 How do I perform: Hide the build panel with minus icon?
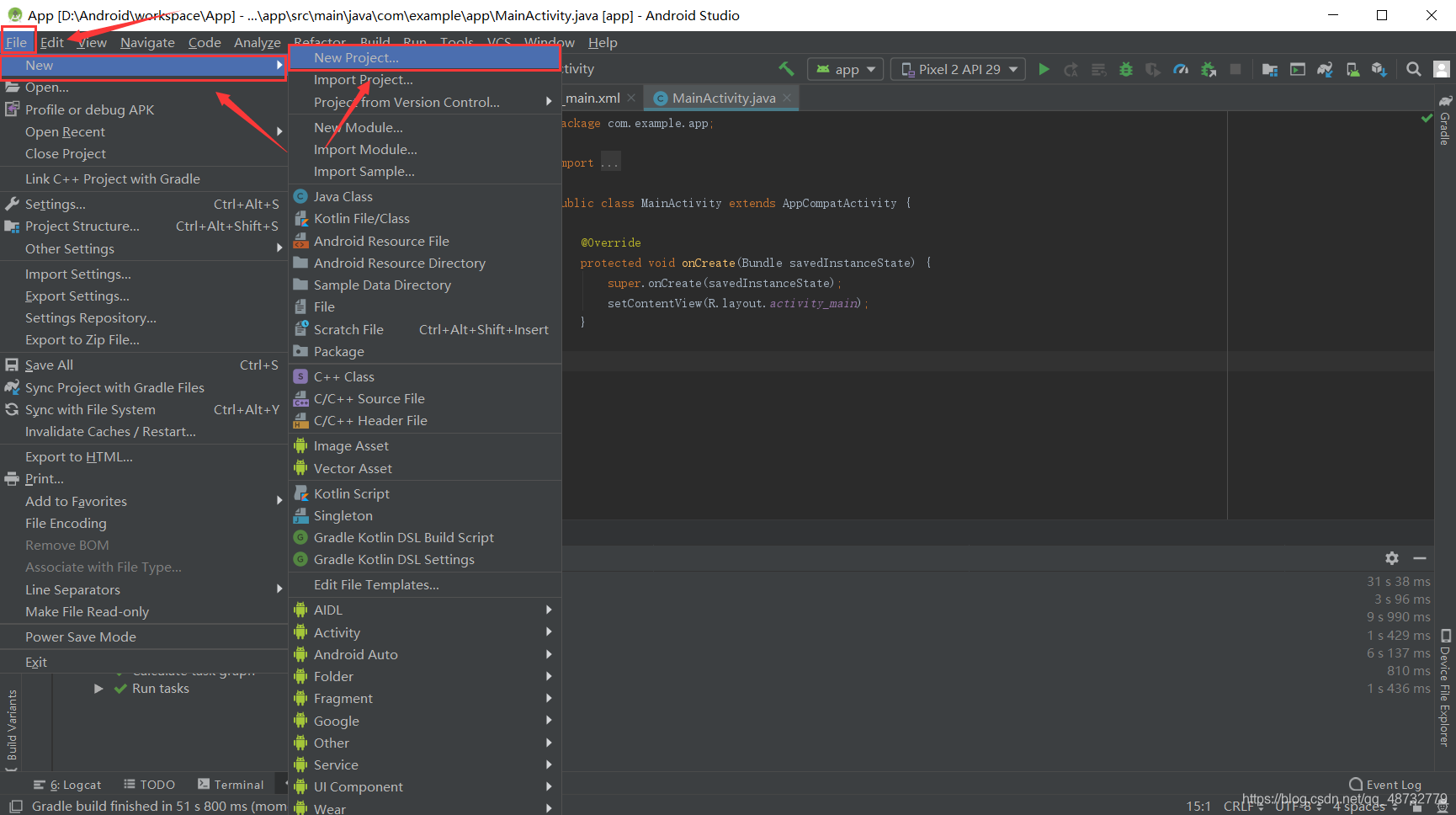coord(1420,558)
